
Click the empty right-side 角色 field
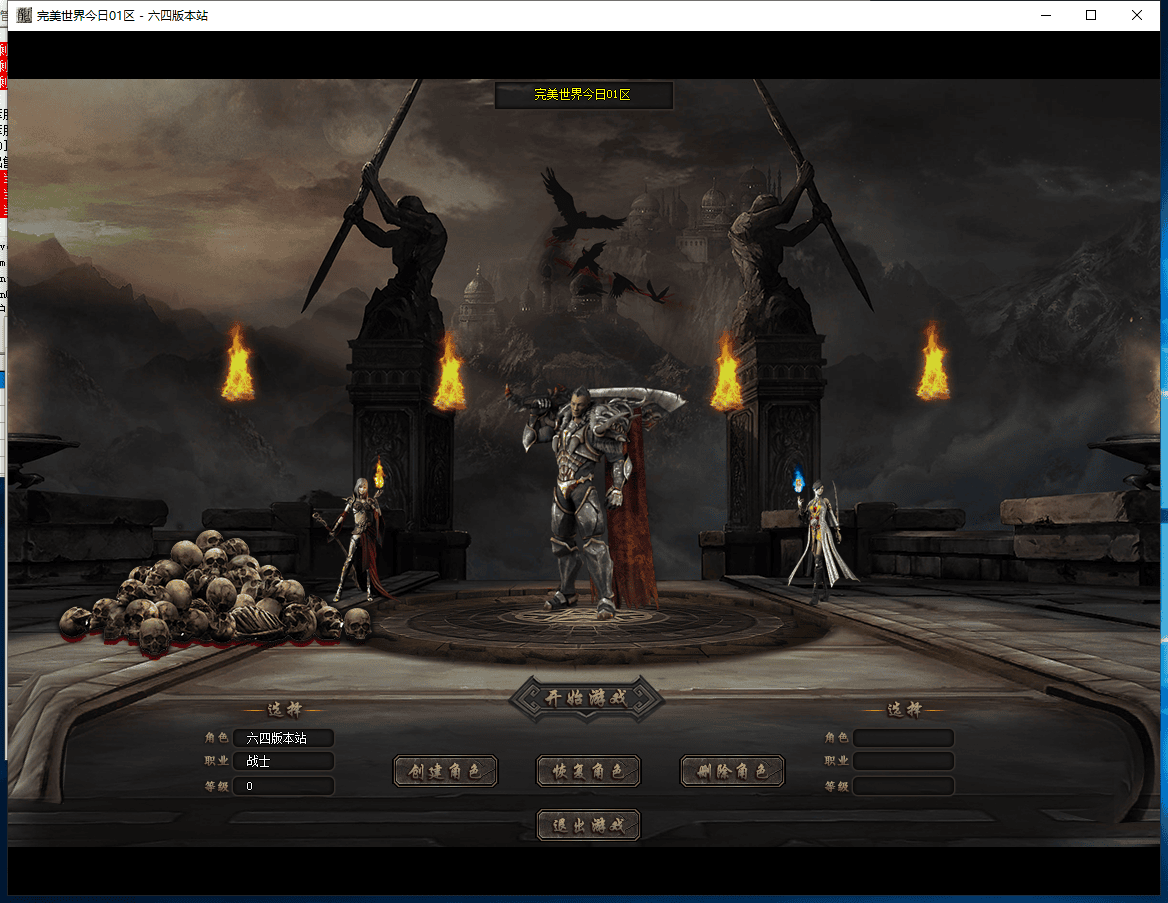coord(903,738)
